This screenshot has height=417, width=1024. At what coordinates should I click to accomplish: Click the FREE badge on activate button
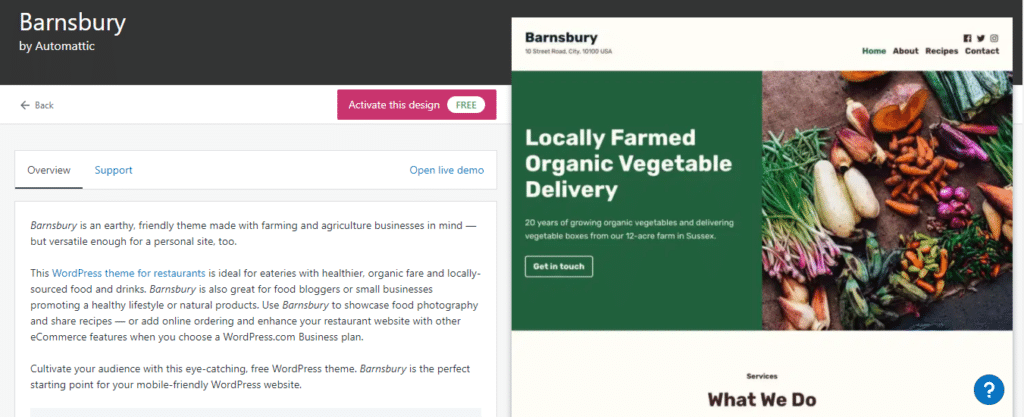(466, 105)
